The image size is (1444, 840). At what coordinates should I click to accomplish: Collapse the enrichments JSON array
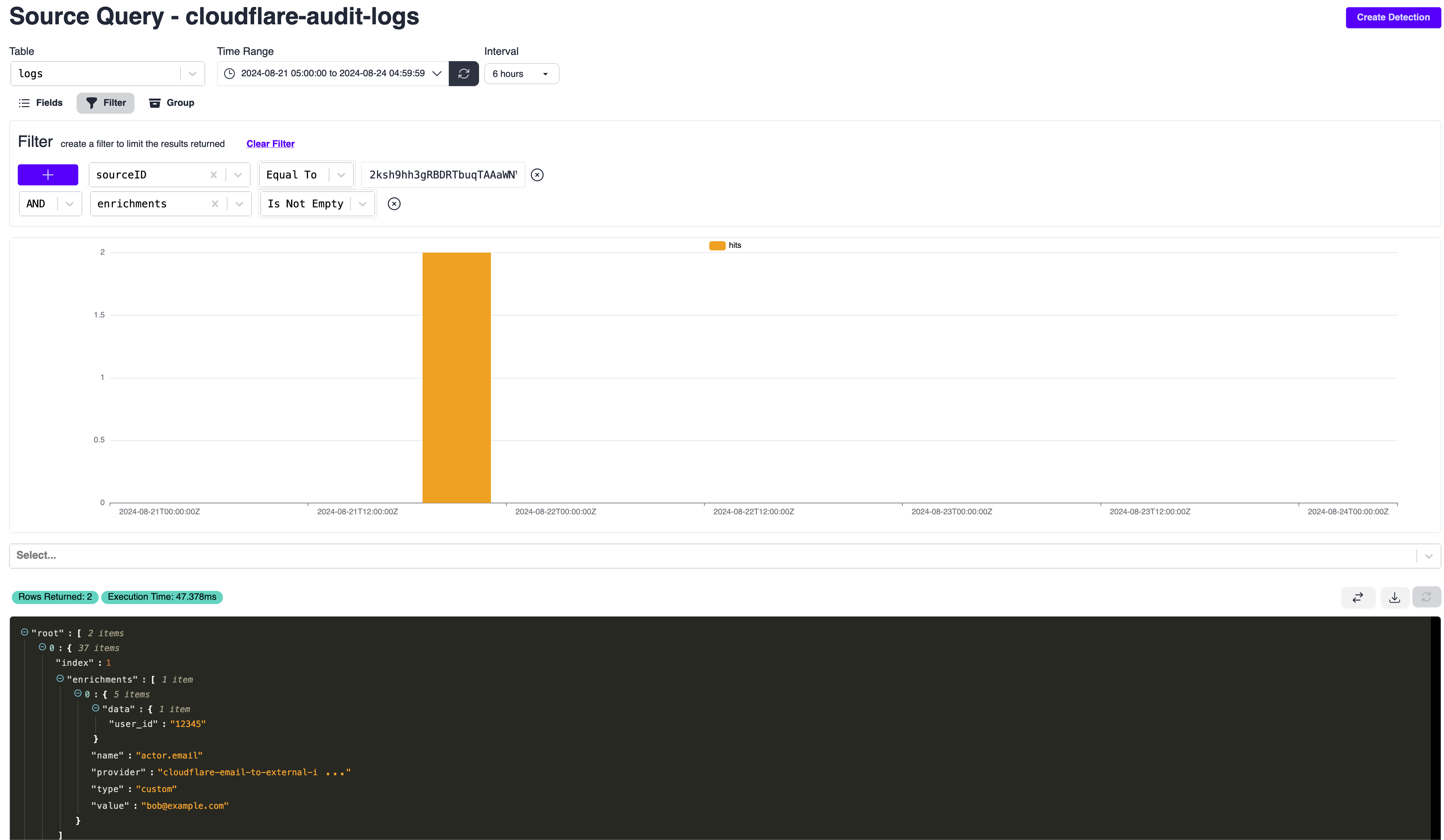pos(60,679)
